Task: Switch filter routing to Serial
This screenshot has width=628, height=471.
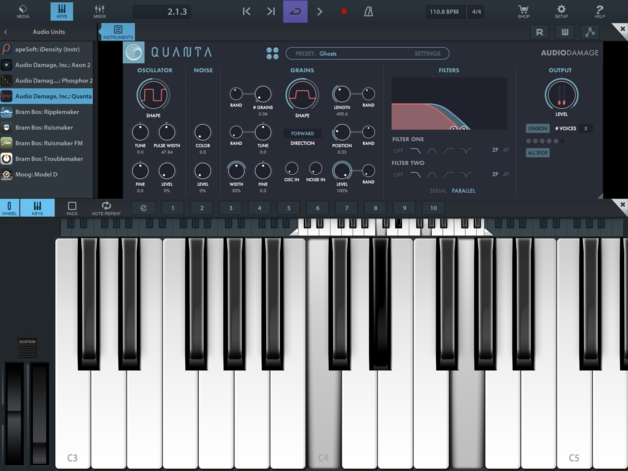Action: pyautogui.click(x=438, y=191)
